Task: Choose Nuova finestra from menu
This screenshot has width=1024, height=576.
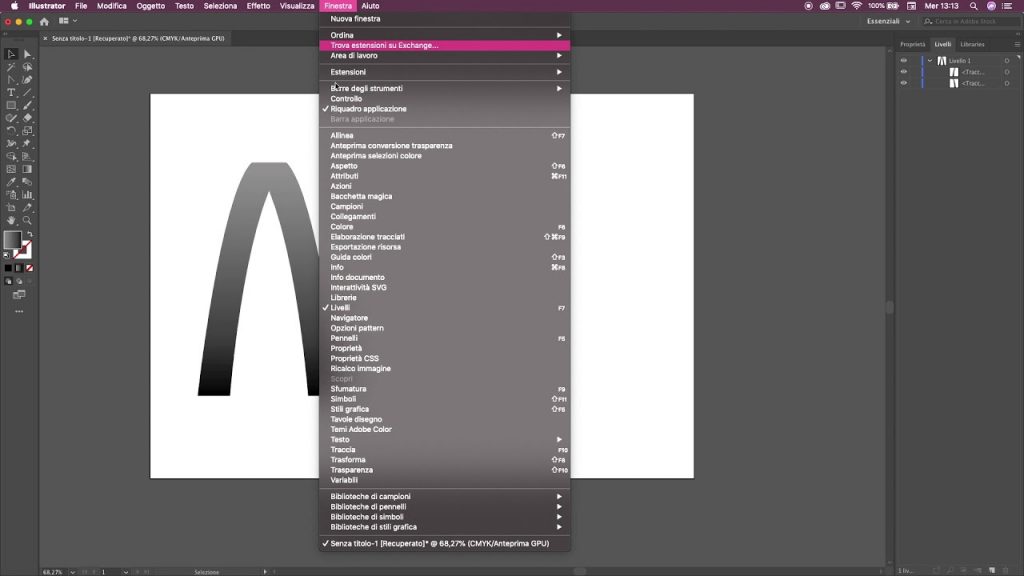Action: pos(356,19)
